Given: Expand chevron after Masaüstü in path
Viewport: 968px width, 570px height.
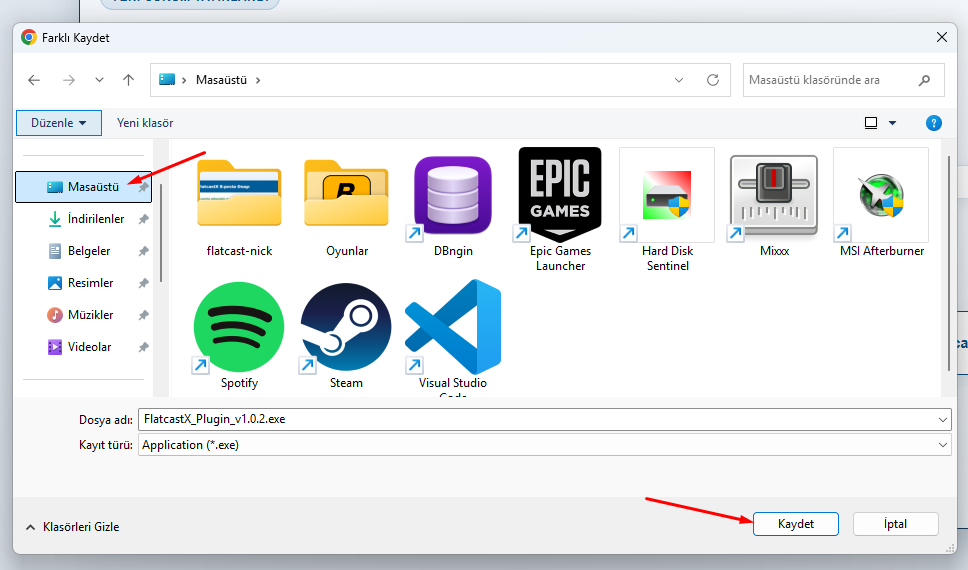Looking at the screenshot, I should 257,80.
